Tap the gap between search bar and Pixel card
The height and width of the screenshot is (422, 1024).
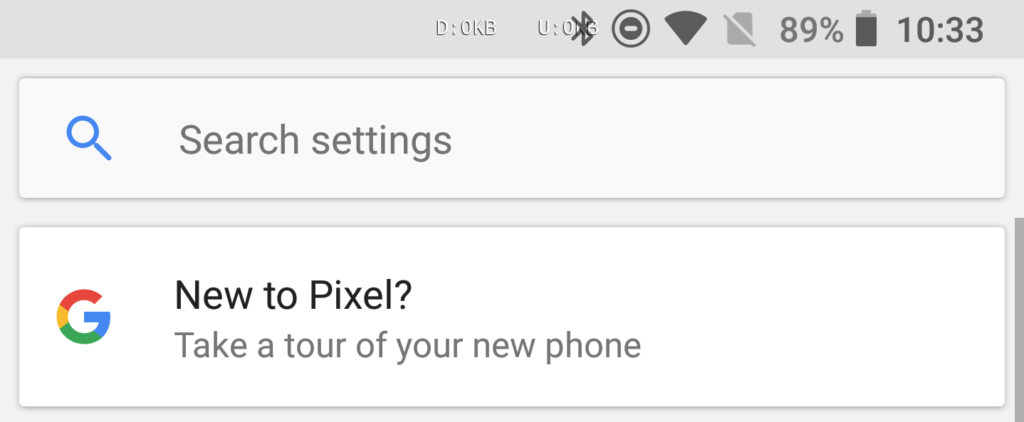tap(512, 212)
